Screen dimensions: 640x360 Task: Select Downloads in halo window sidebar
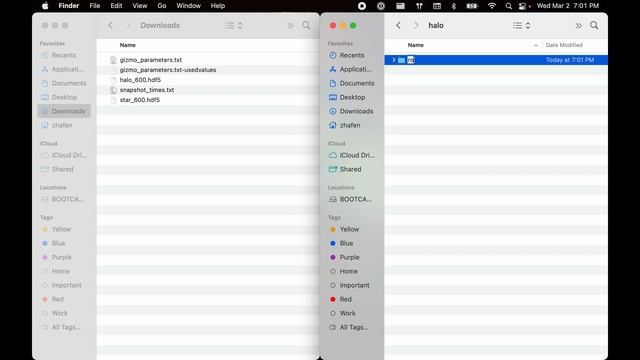[351, 111]
